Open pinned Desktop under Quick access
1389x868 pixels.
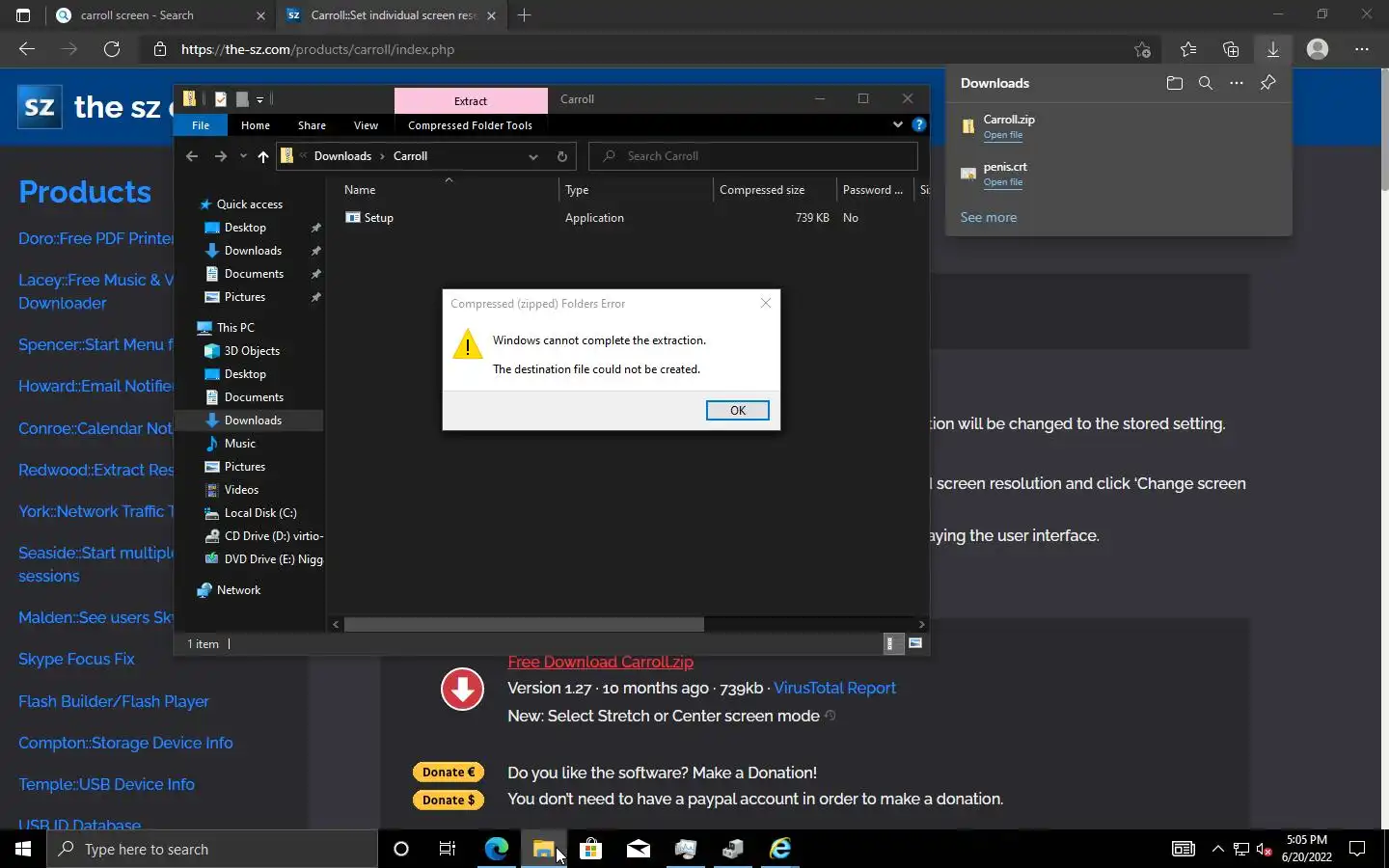(245, 228)
